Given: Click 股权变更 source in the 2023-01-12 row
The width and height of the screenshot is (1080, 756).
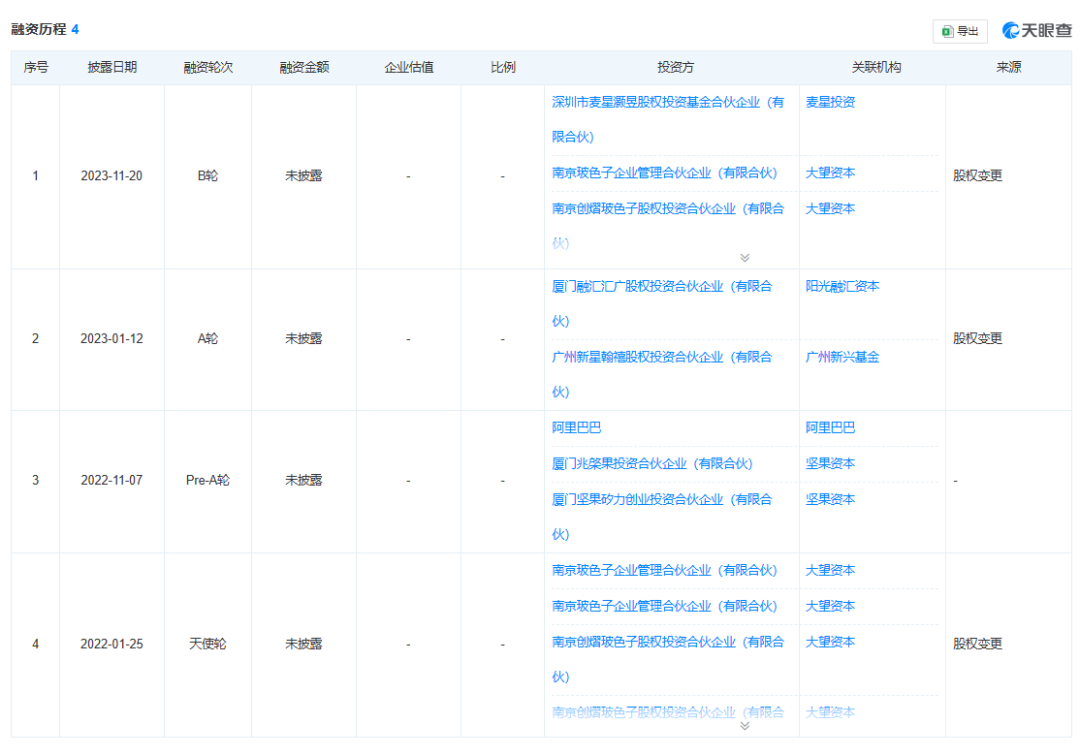Looking at the screenshot, I should click(977, 339).
